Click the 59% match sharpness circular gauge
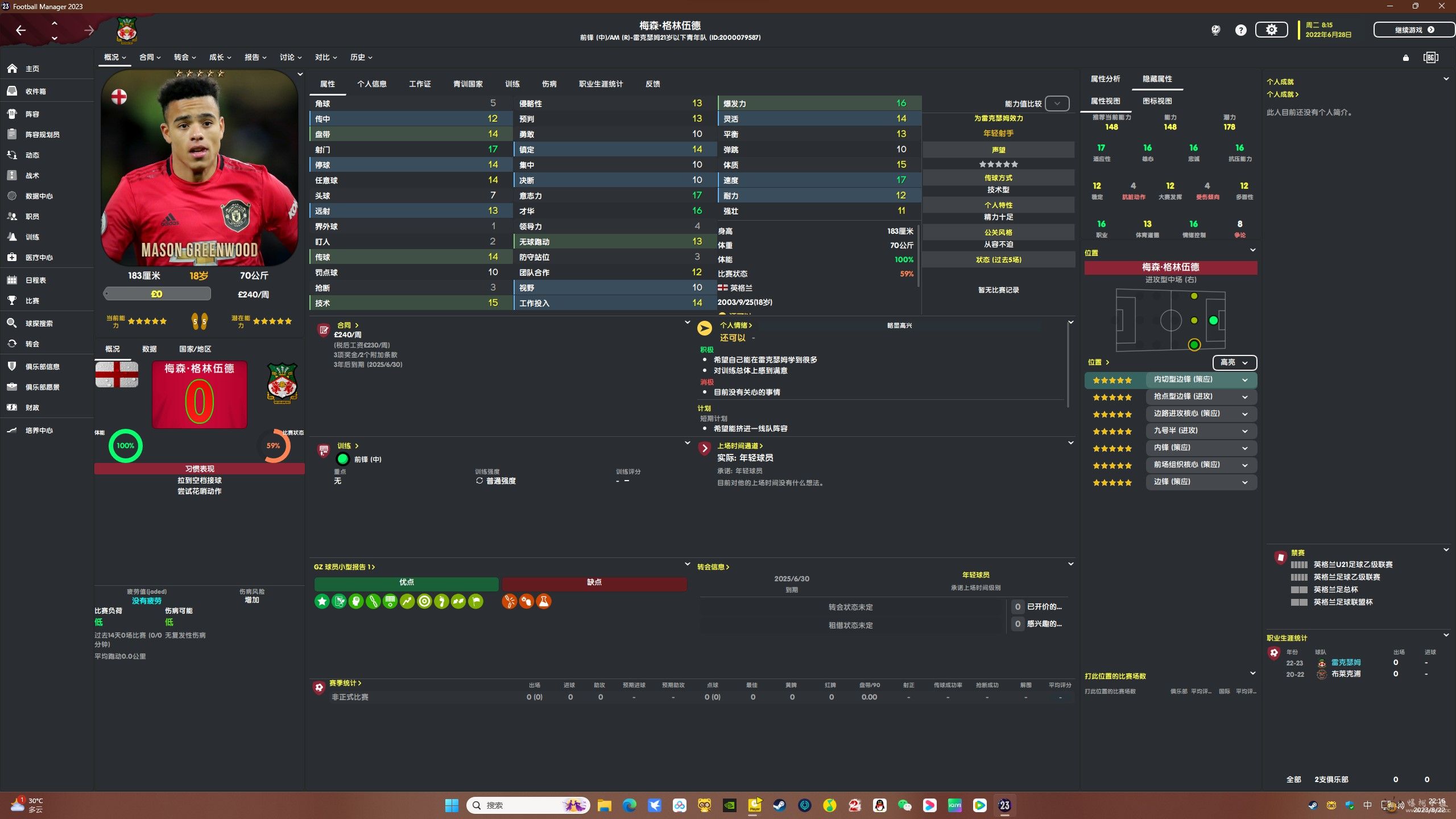 tap(274, 445)
